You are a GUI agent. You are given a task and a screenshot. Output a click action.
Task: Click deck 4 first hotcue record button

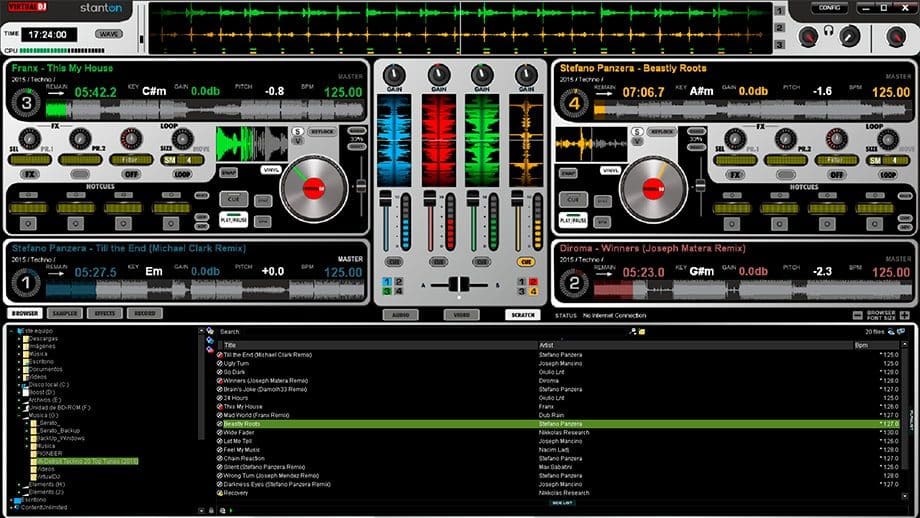coord(732,224)
